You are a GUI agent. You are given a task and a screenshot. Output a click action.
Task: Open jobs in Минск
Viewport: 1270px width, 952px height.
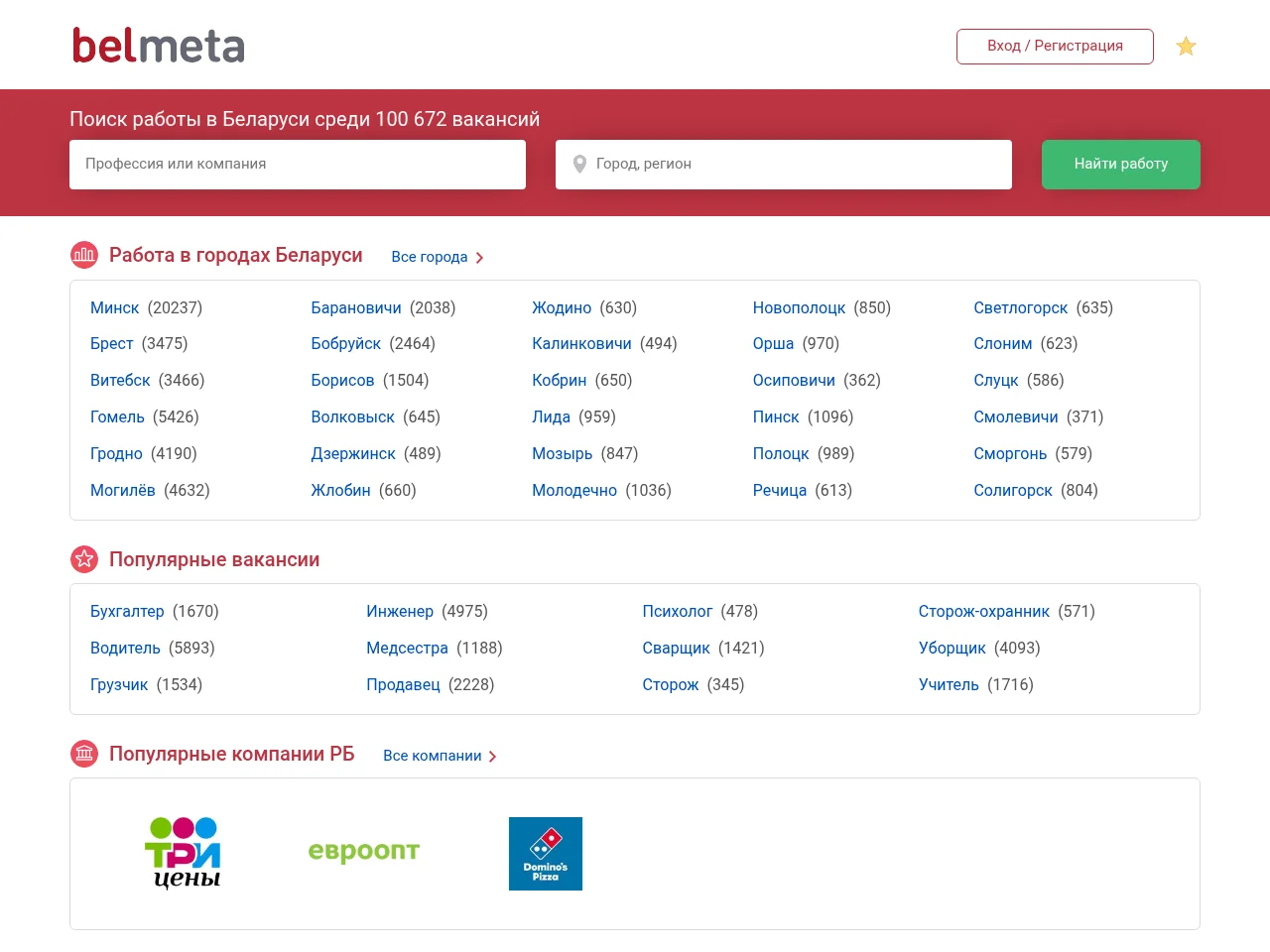pyautogui.click(x=115, y=307)
